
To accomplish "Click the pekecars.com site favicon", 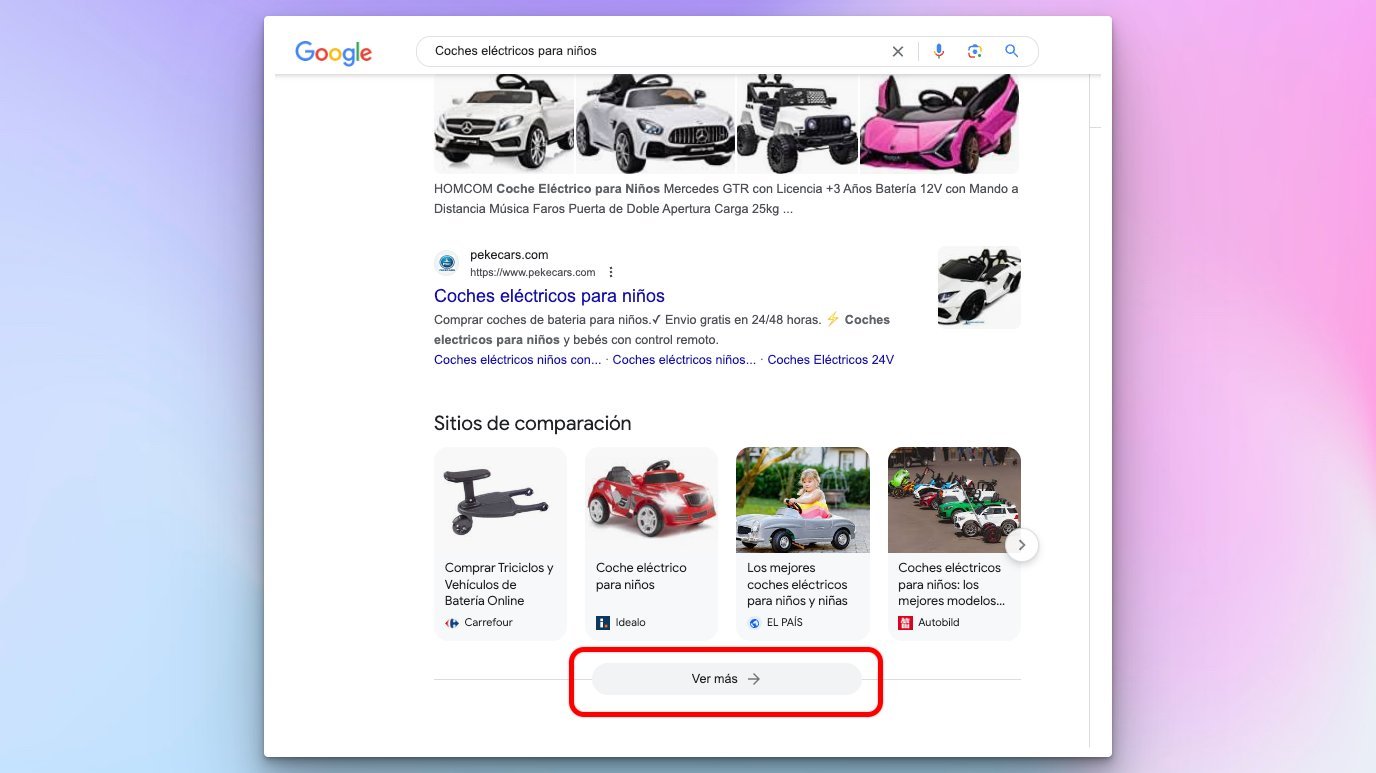I will [x=446, y=263].
